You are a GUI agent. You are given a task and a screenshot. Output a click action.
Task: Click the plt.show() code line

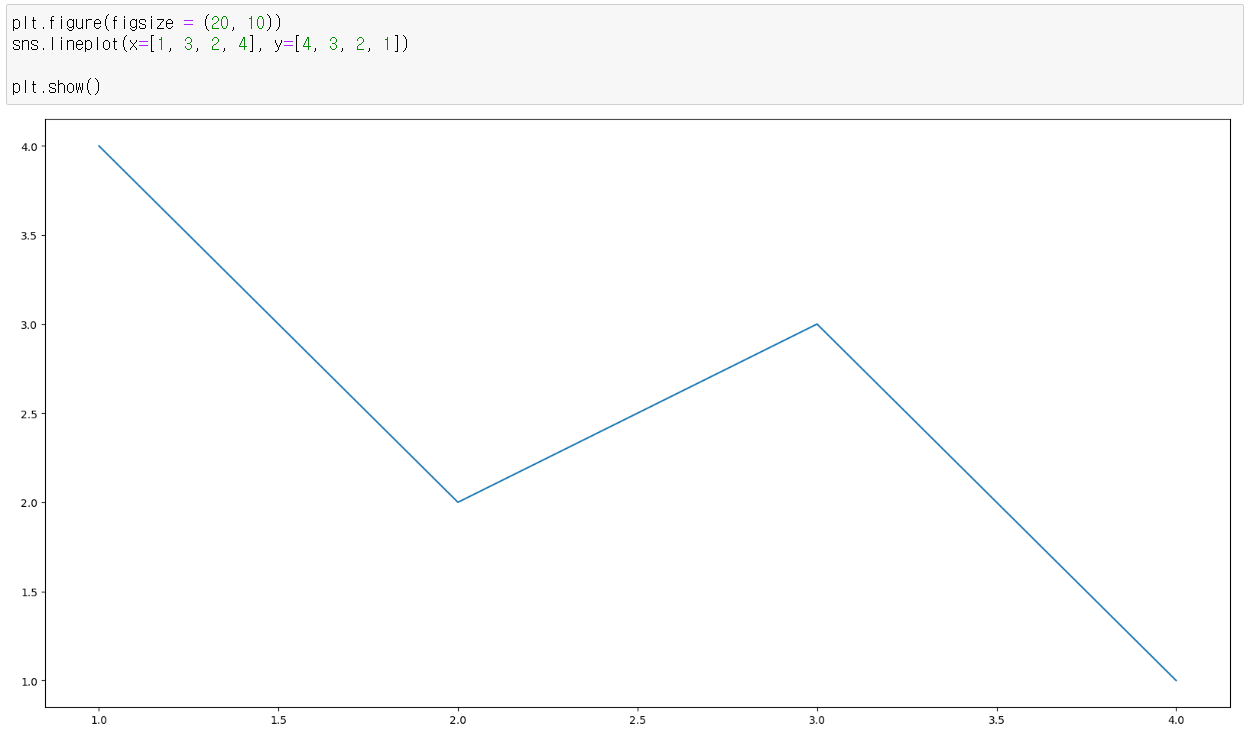coord(57,87)
